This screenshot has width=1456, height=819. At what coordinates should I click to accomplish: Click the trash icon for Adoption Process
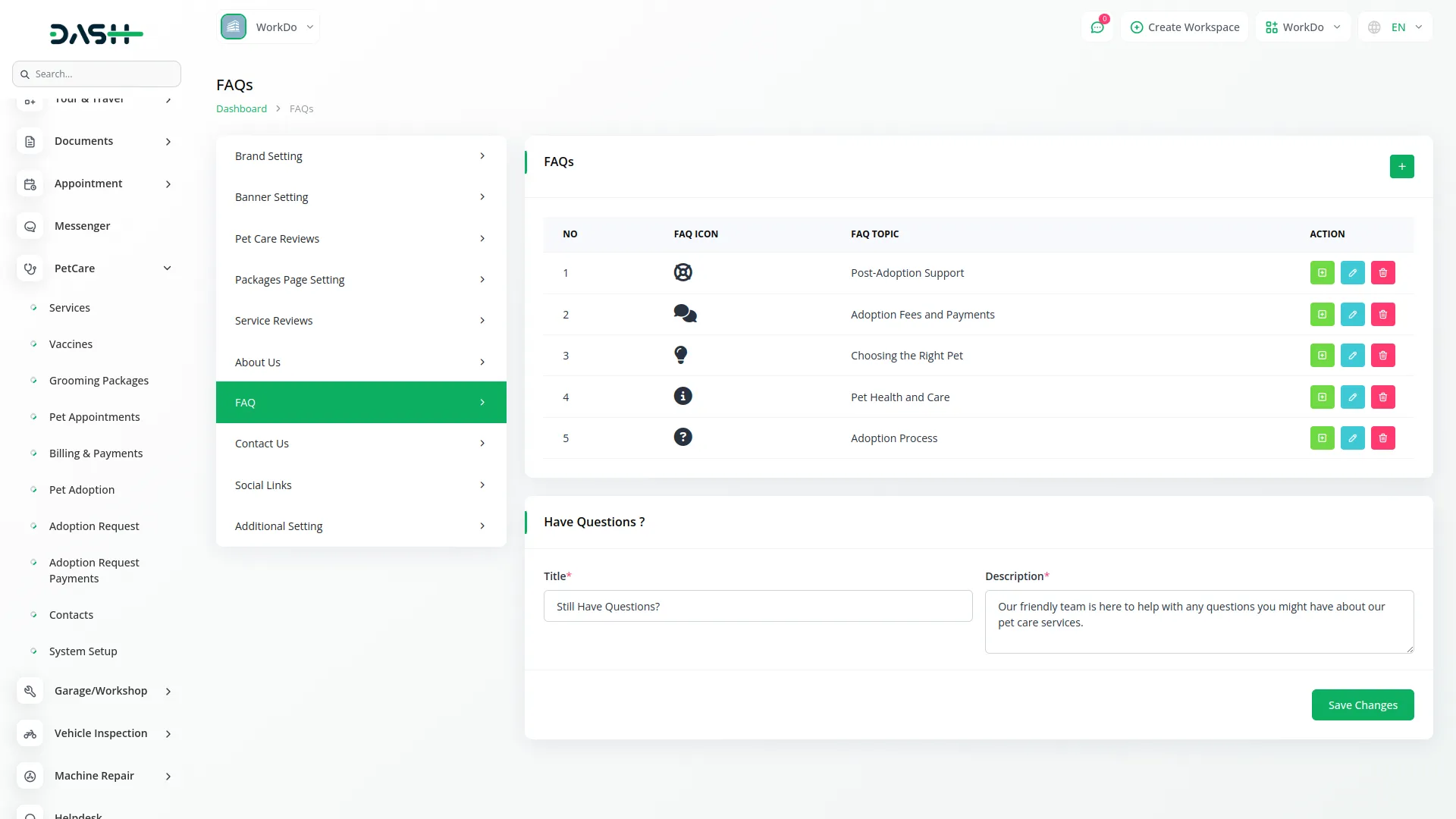coord(1382,438)
